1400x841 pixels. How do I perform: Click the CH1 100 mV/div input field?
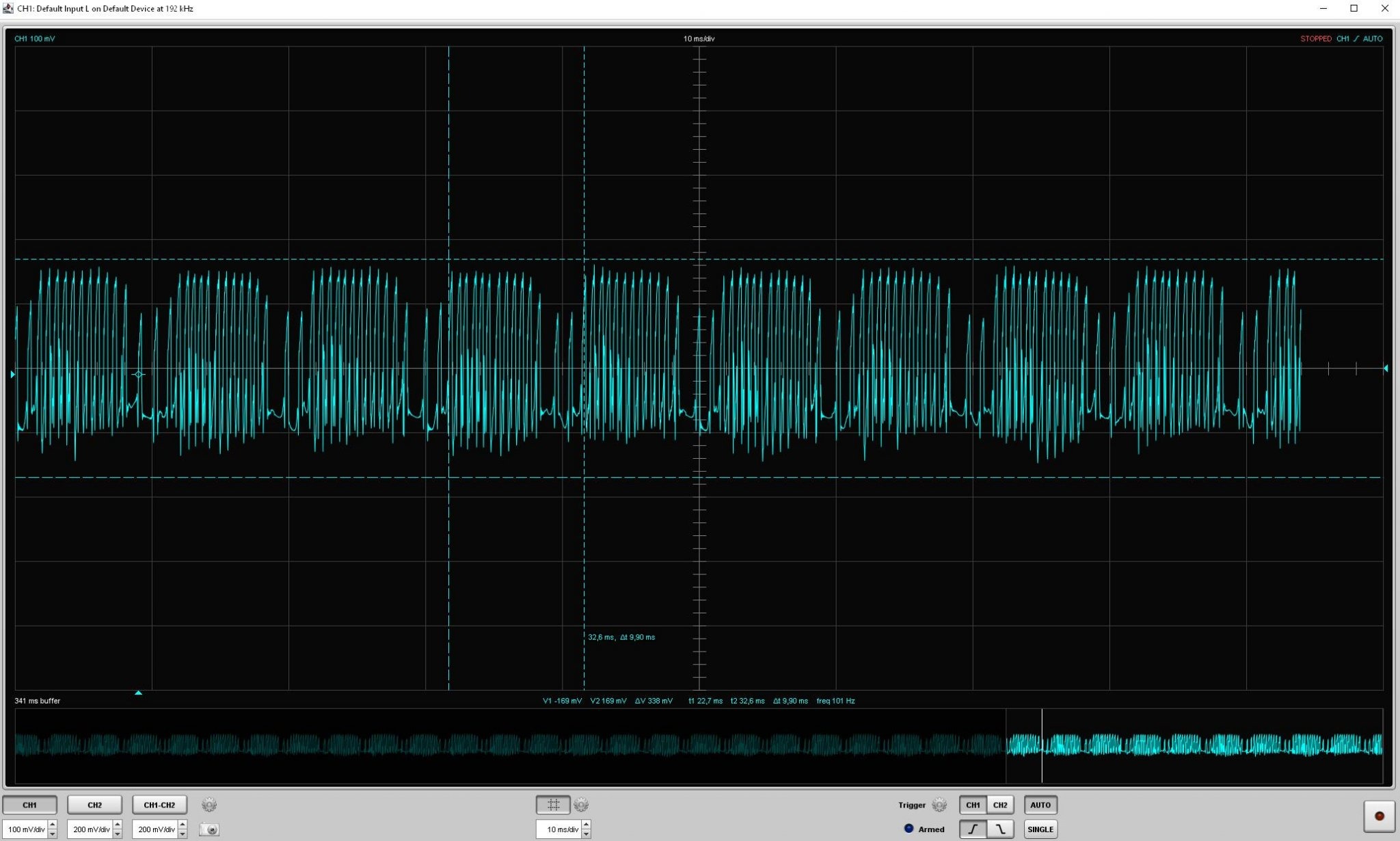pyautogui.click(x=25, y=829)
